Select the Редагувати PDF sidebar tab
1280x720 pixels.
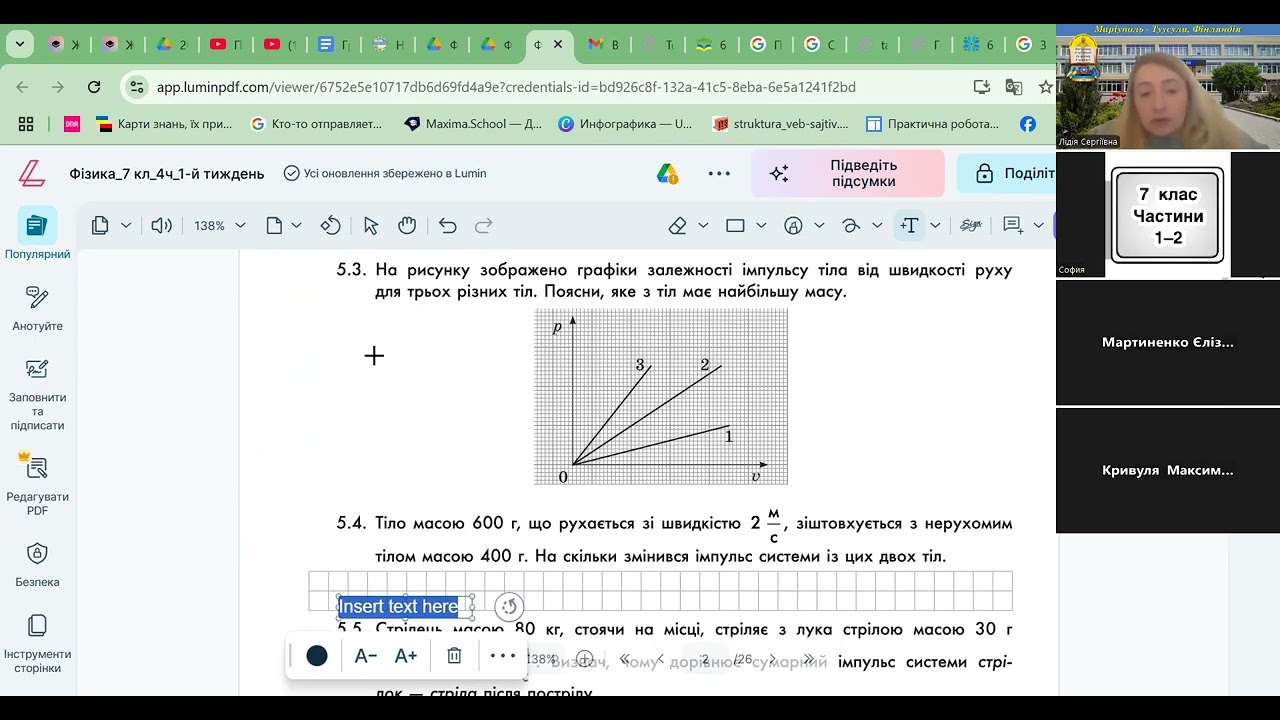(x=38, y=485)
